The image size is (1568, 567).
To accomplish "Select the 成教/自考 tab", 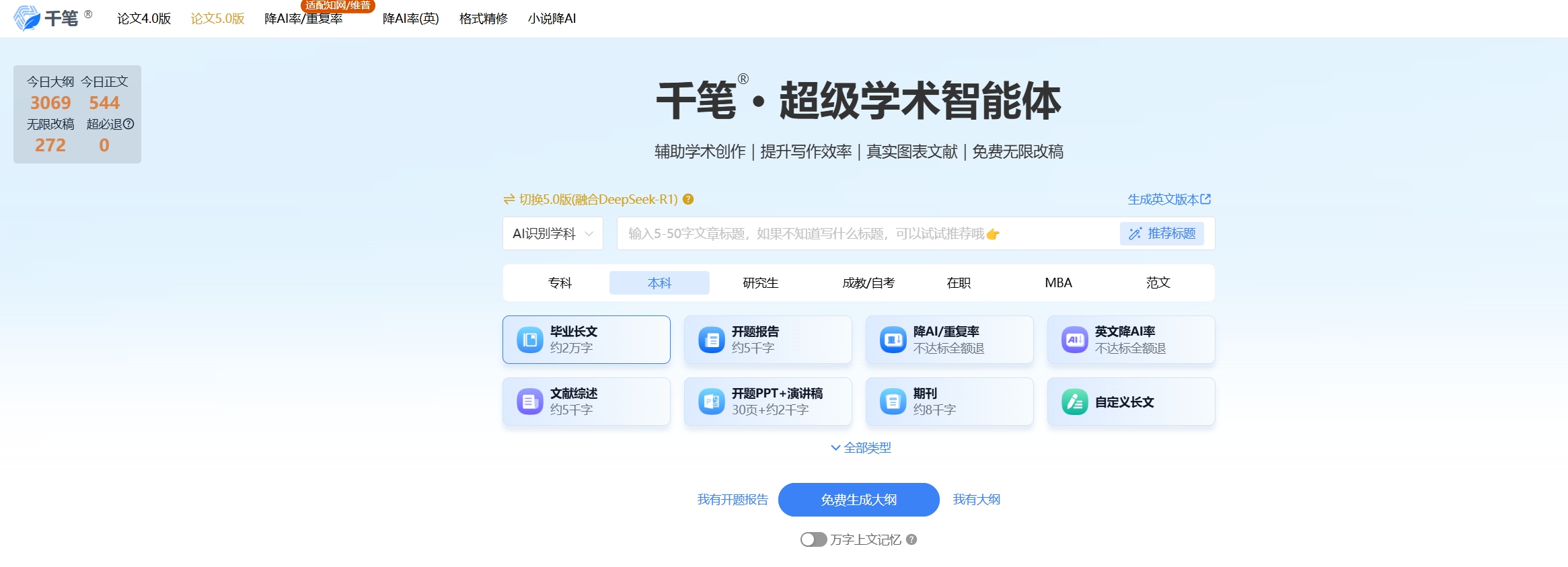I will [x=868, y=282].
